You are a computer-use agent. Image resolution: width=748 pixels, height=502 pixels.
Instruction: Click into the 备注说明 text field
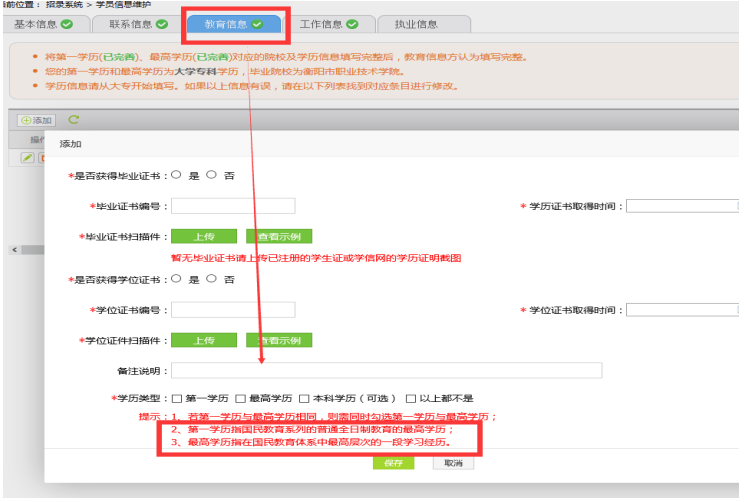[386, 371]
